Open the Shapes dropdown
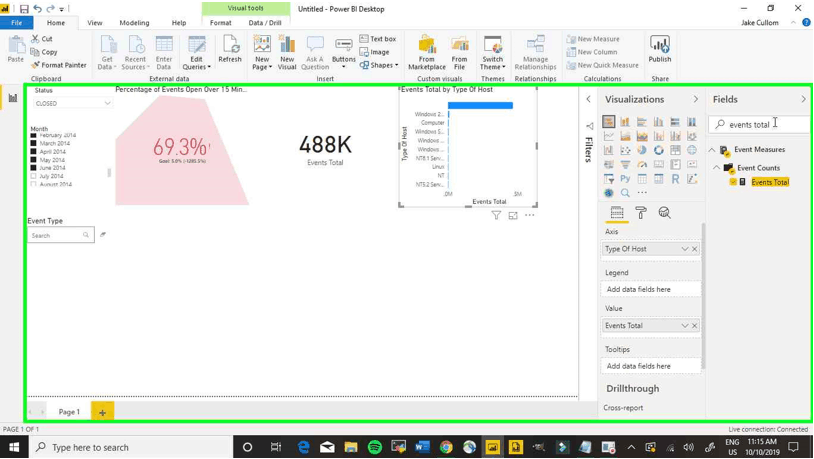This screenshot has width=814, height=459. (379, 65)
